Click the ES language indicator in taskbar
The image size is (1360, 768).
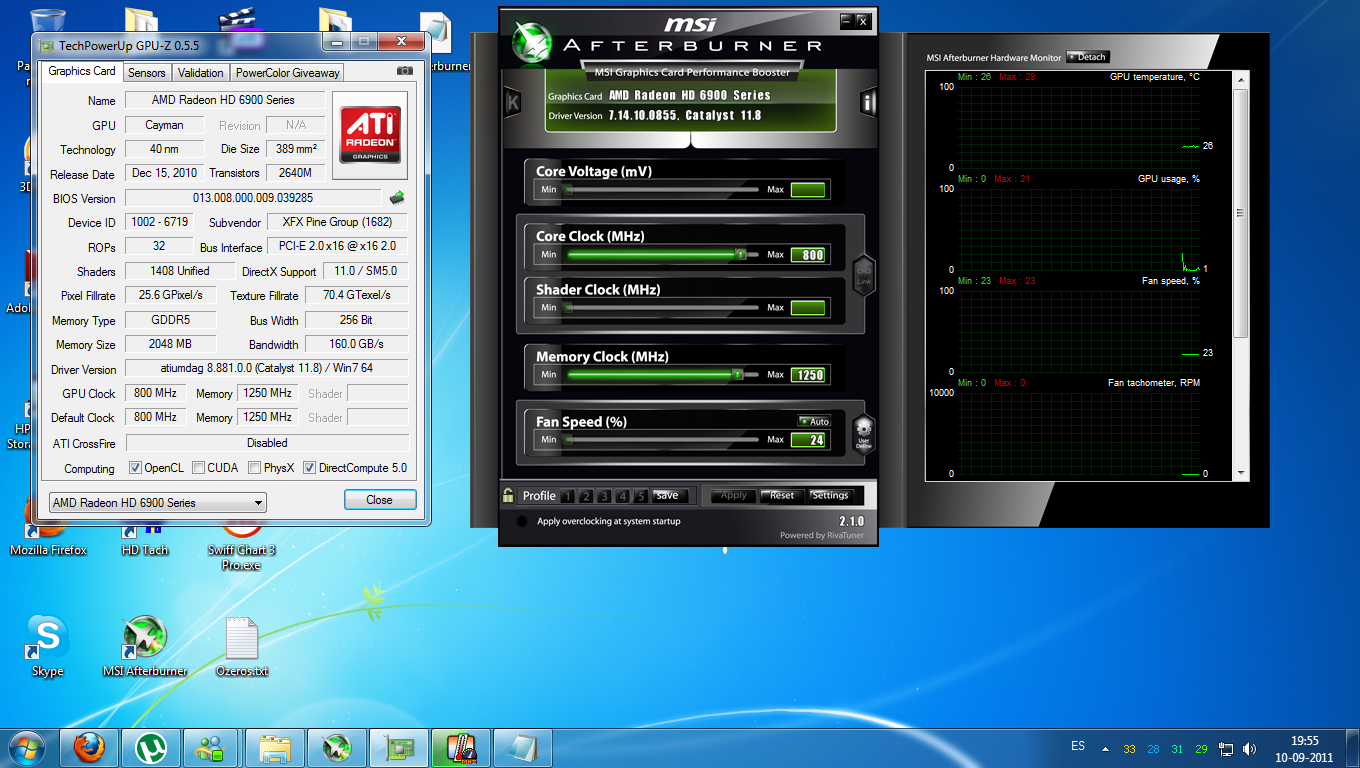click(x=1077, y=746)
